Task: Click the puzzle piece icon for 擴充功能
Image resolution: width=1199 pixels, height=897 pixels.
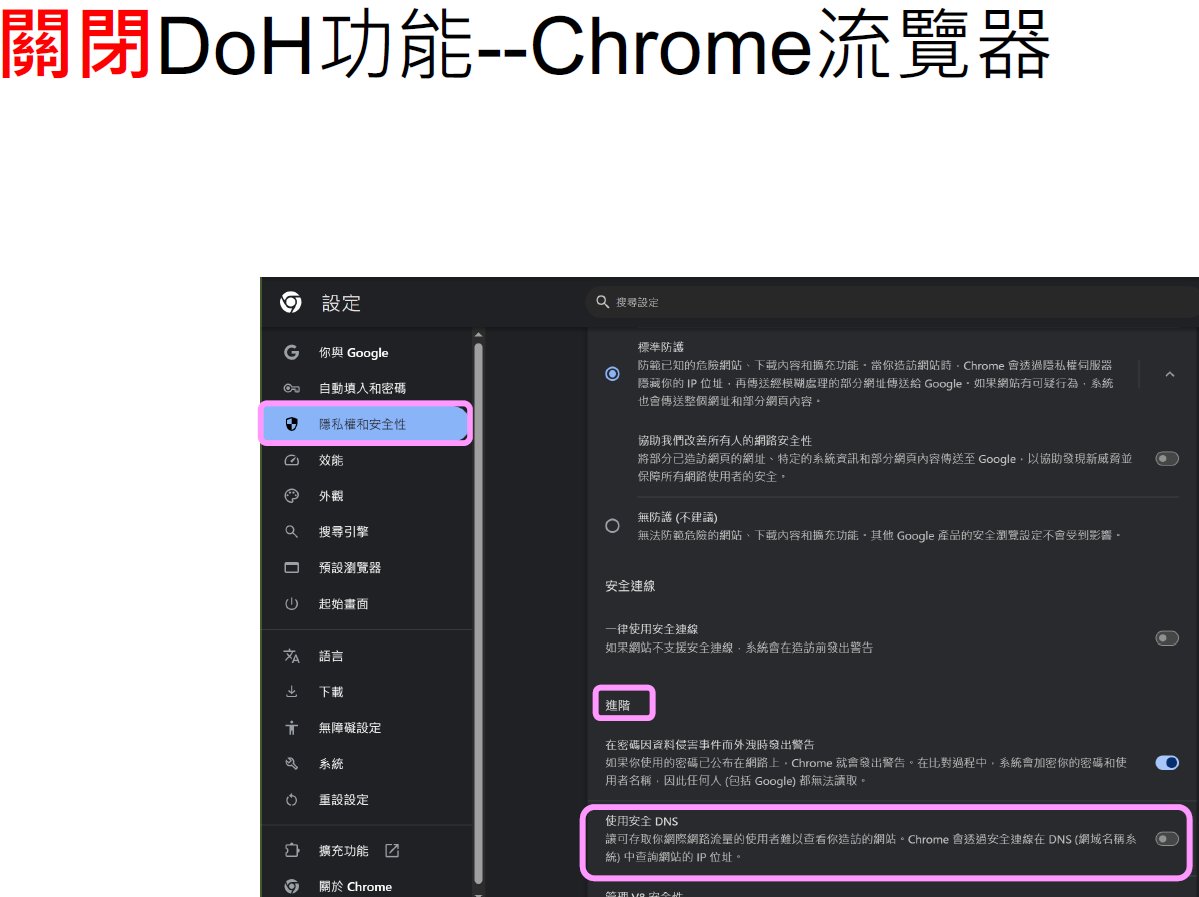Action: point(292,851)
